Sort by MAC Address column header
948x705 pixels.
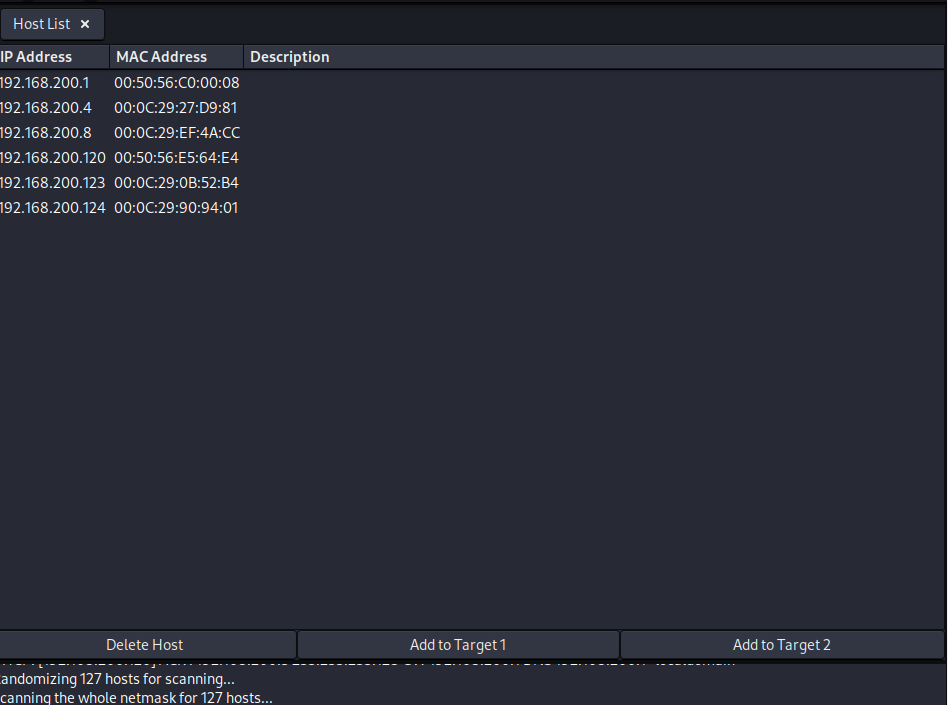click(x=161, y=57)
